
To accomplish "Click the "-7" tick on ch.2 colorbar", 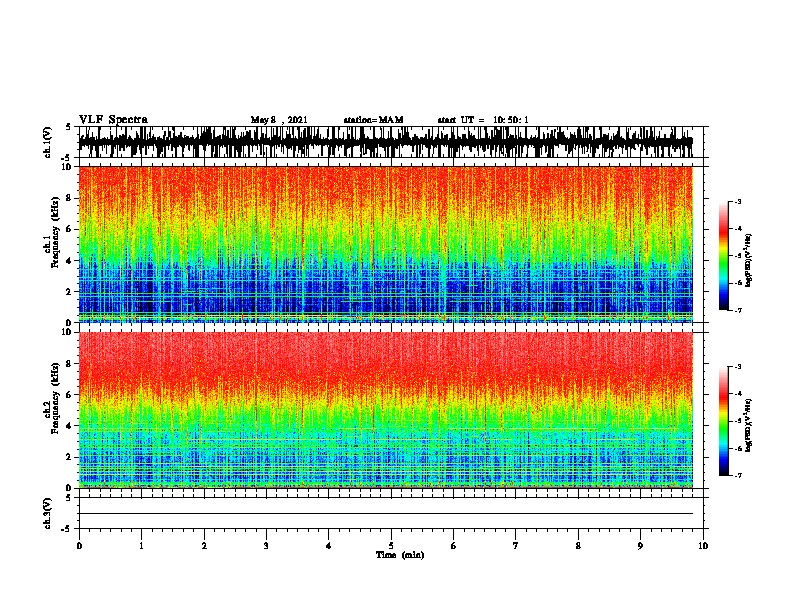I will tap(738, 475).
